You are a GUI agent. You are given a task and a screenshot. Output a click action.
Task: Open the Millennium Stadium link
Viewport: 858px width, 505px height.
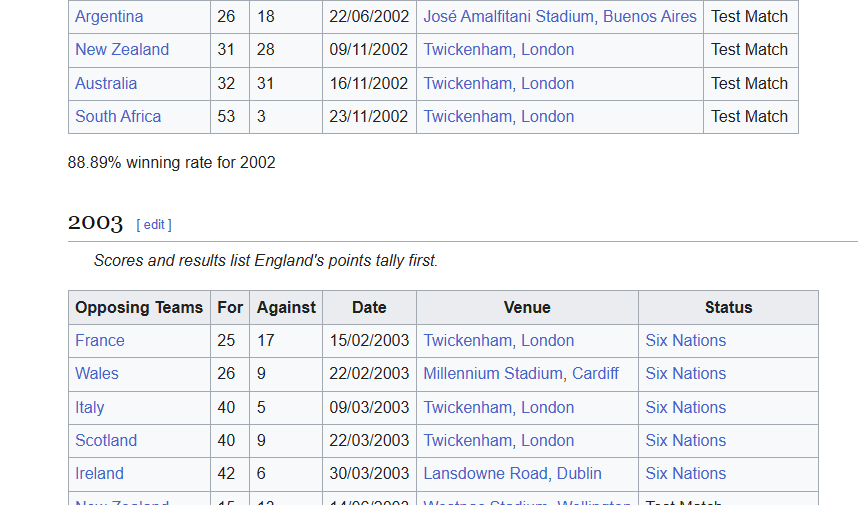point(493,374)
